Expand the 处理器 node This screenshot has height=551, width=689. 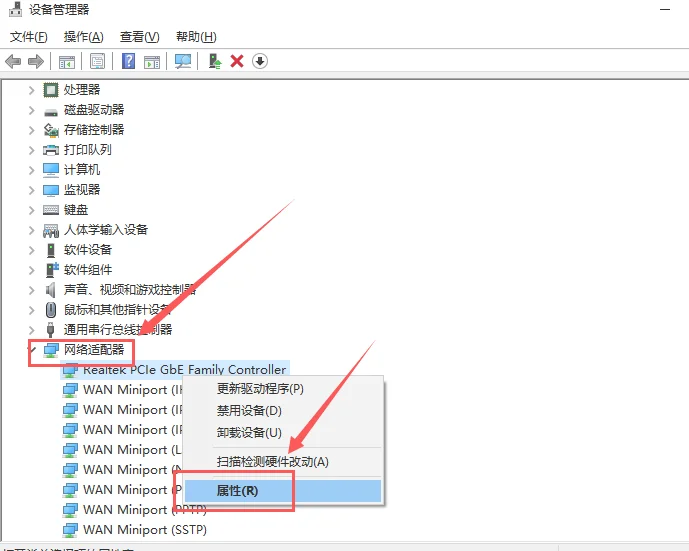[31, 90]
